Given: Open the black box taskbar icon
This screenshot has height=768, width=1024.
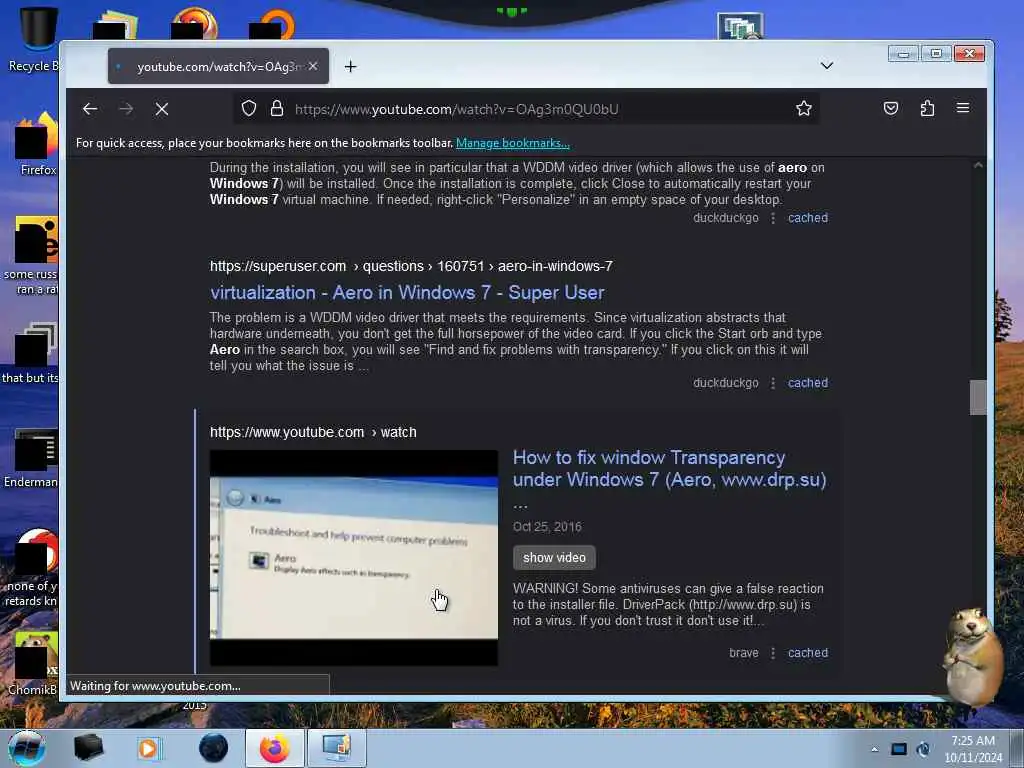Looking at the screenshot, I should [x=88, y=748].
